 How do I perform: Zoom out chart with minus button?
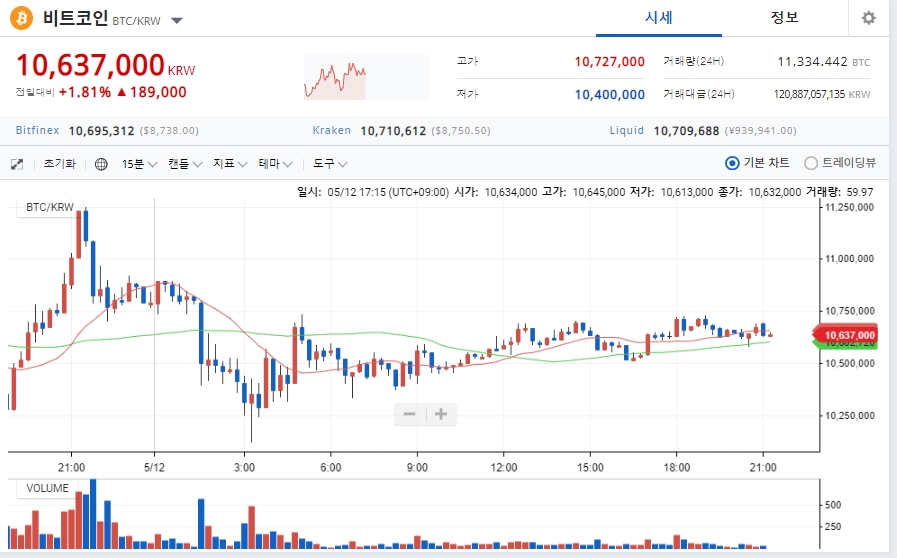tap(410, 414)
